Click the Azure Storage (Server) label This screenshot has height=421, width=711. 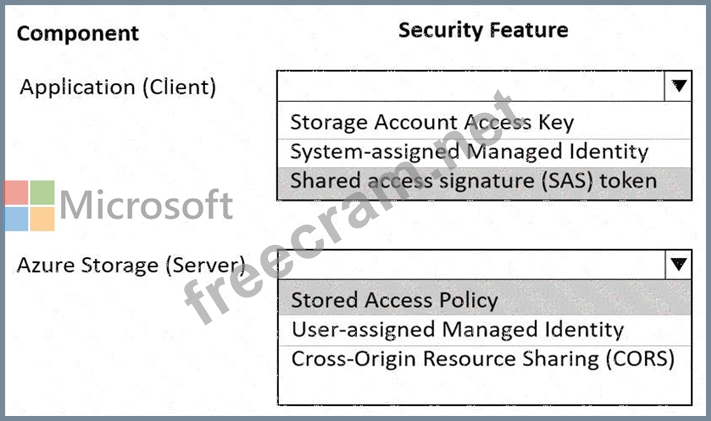pos(131,265)
